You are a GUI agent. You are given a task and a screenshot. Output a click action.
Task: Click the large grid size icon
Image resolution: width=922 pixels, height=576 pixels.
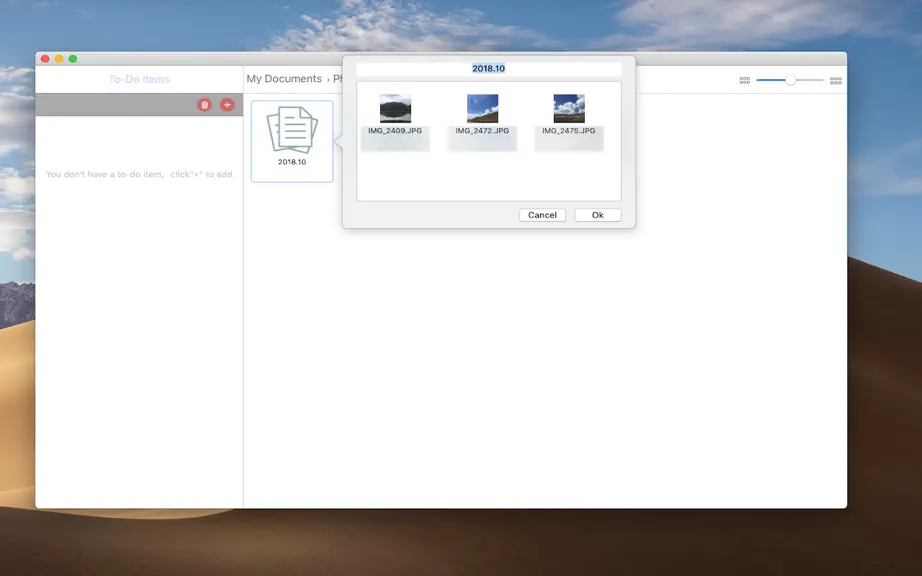pyautogui.click(x=836, y=81)
